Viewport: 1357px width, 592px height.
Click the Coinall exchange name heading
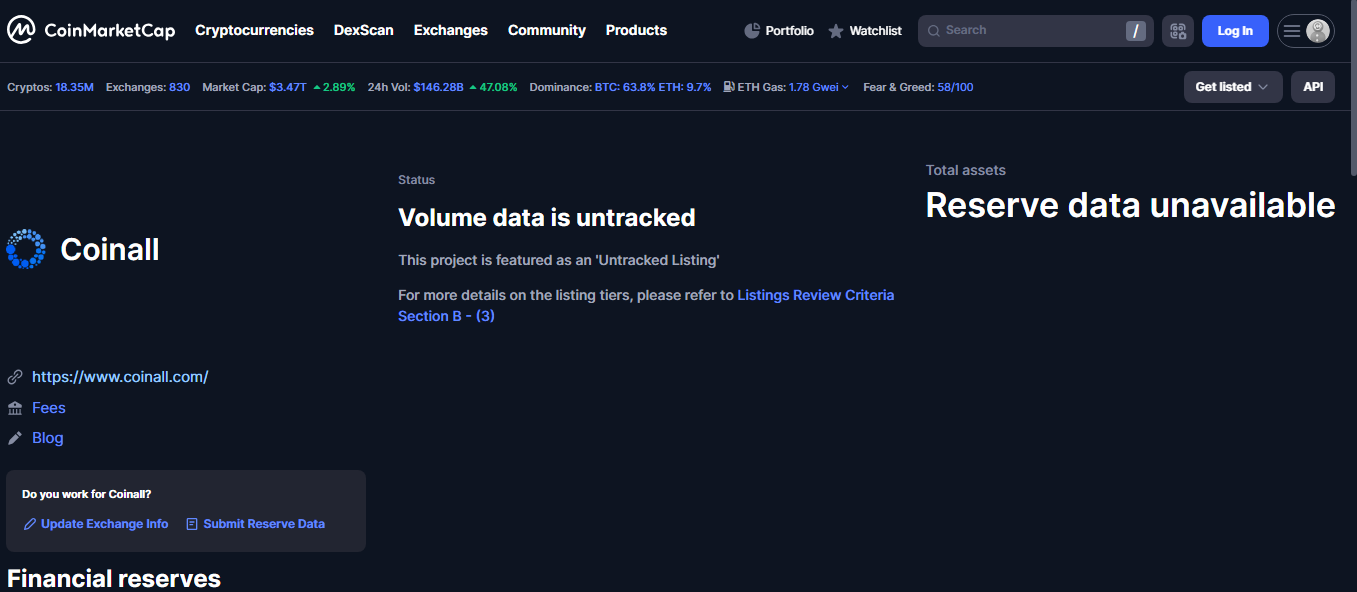110,249
